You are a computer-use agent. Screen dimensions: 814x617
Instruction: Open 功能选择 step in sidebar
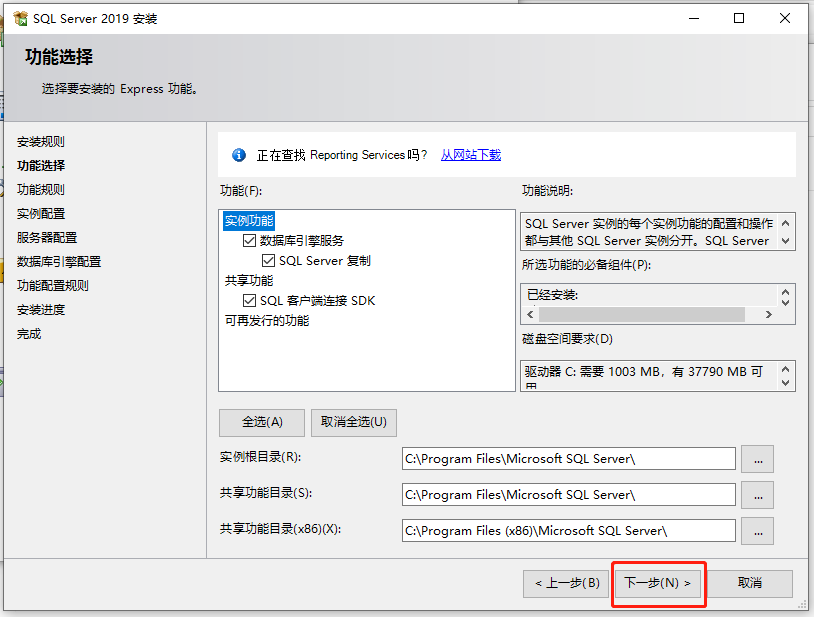tap(40, 166)
